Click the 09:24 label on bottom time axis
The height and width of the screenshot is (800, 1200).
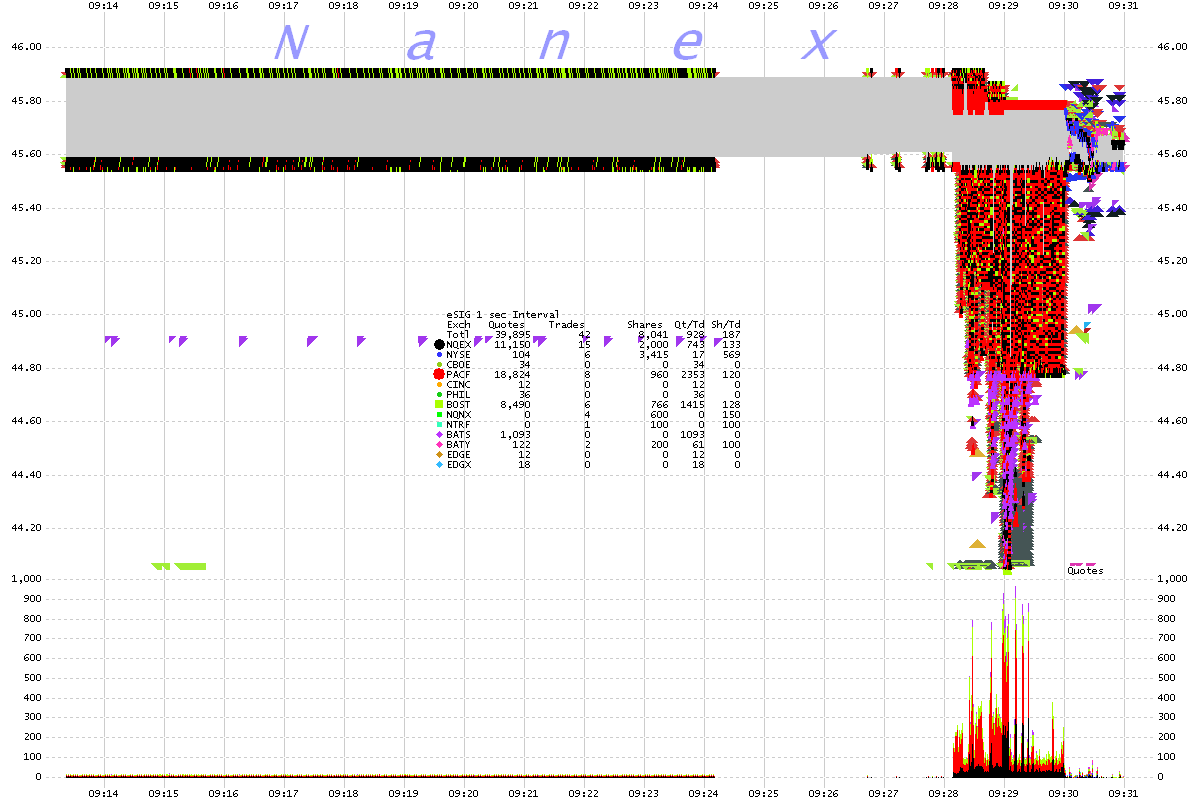coord(703,792)
